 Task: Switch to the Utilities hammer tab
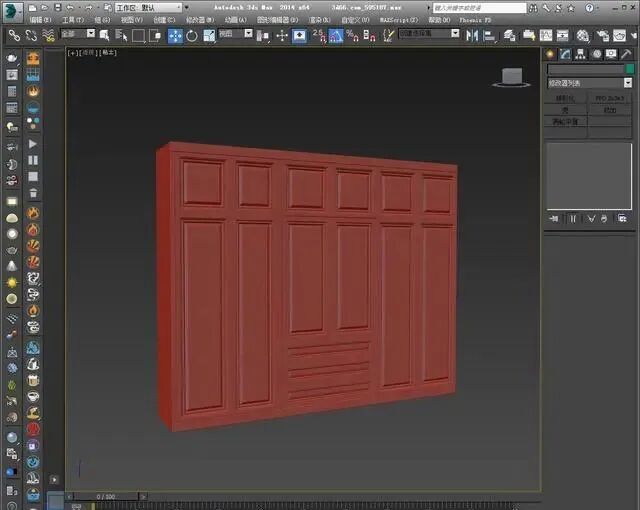[x=626, y=54]
